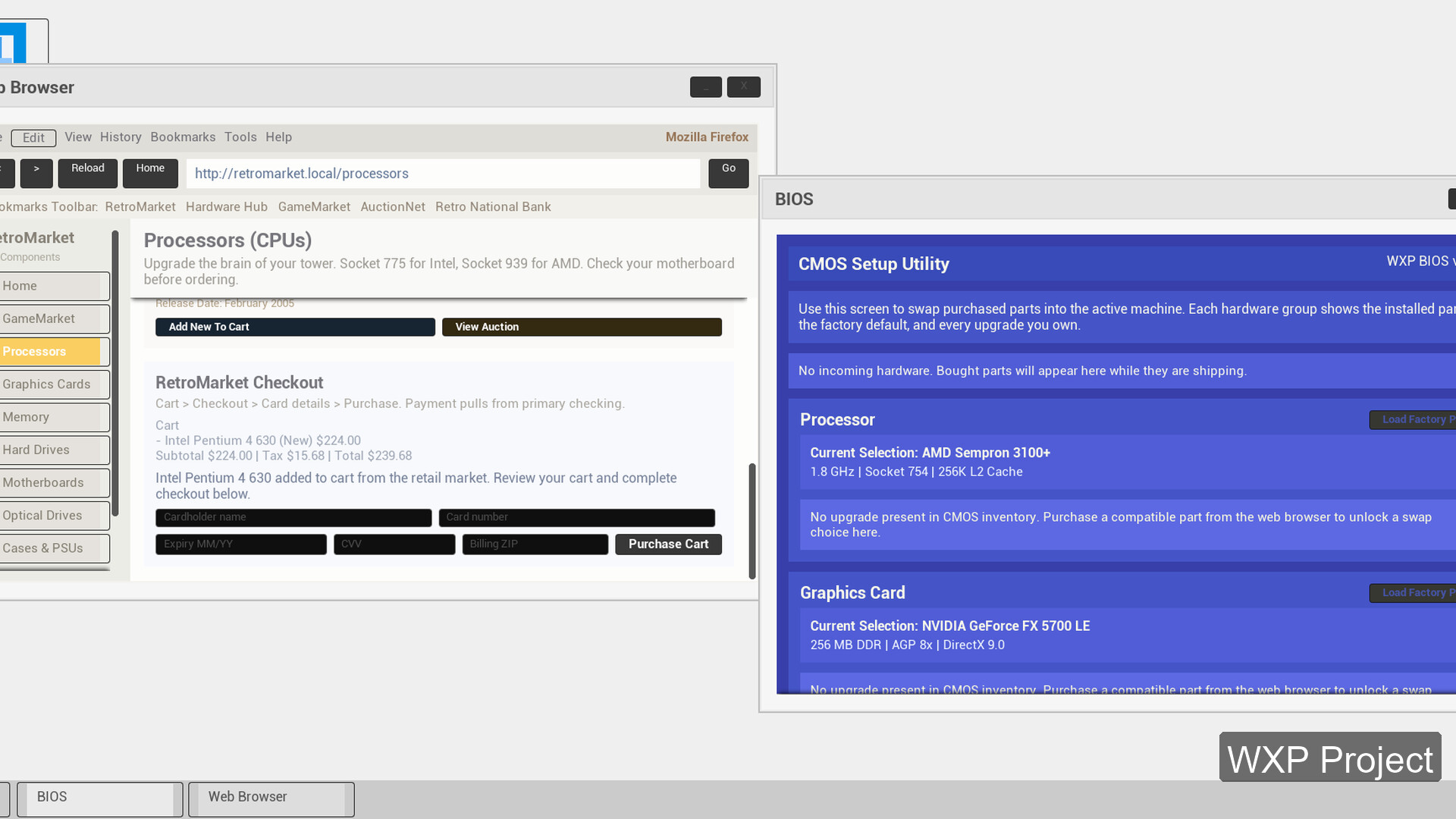This screenshot has height=819, width=1456.
Task: Open the AuctionNet bookmark
Action: [x=393, y=207]
